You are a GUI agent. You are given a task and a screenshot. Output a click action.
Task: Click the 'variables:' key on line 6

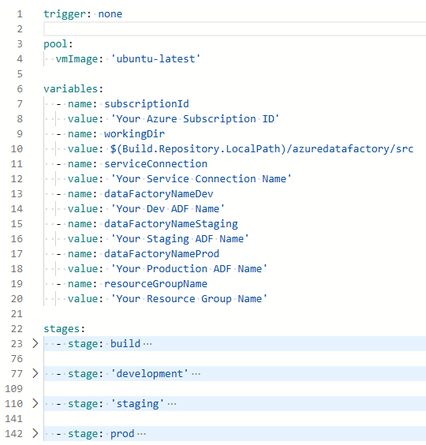[x=73, y=89]
